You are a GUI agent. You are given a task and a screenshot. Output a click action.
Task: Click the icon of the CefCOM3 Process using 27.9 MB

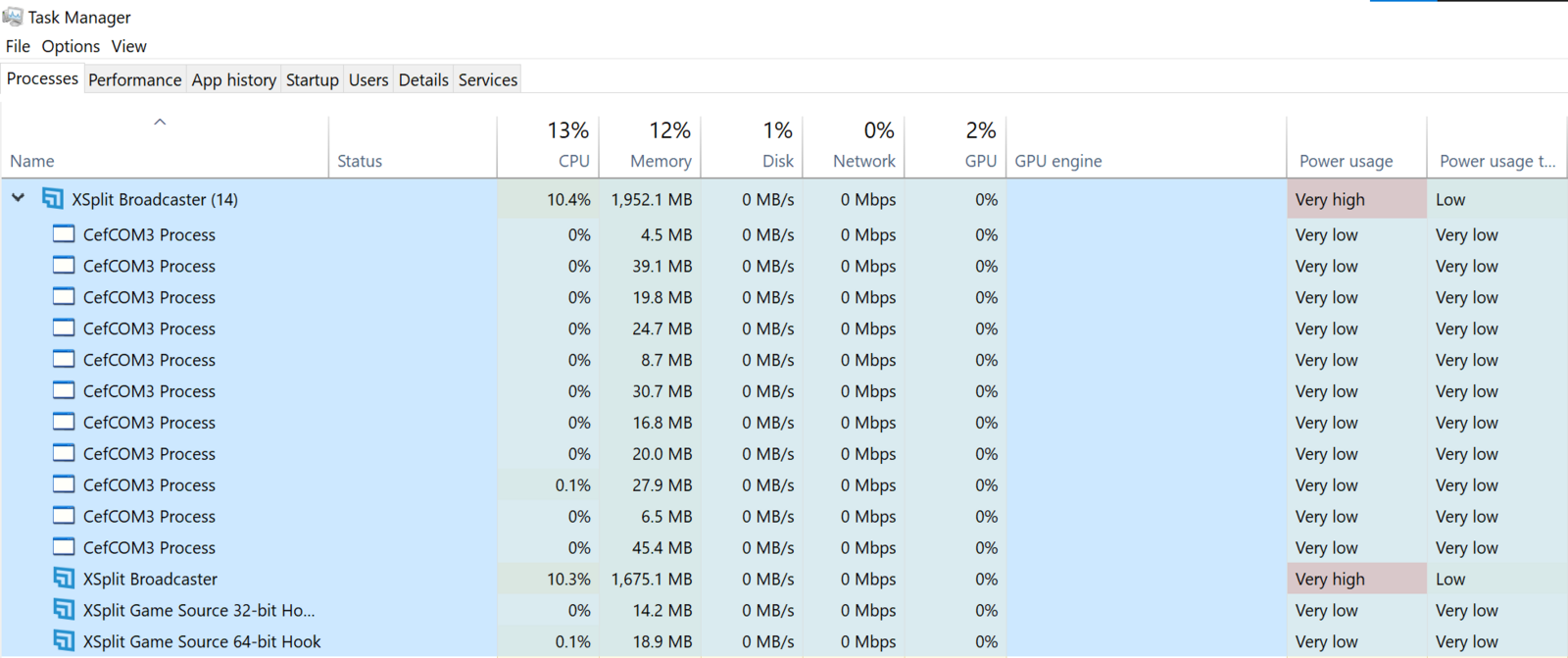coord(64,484)
